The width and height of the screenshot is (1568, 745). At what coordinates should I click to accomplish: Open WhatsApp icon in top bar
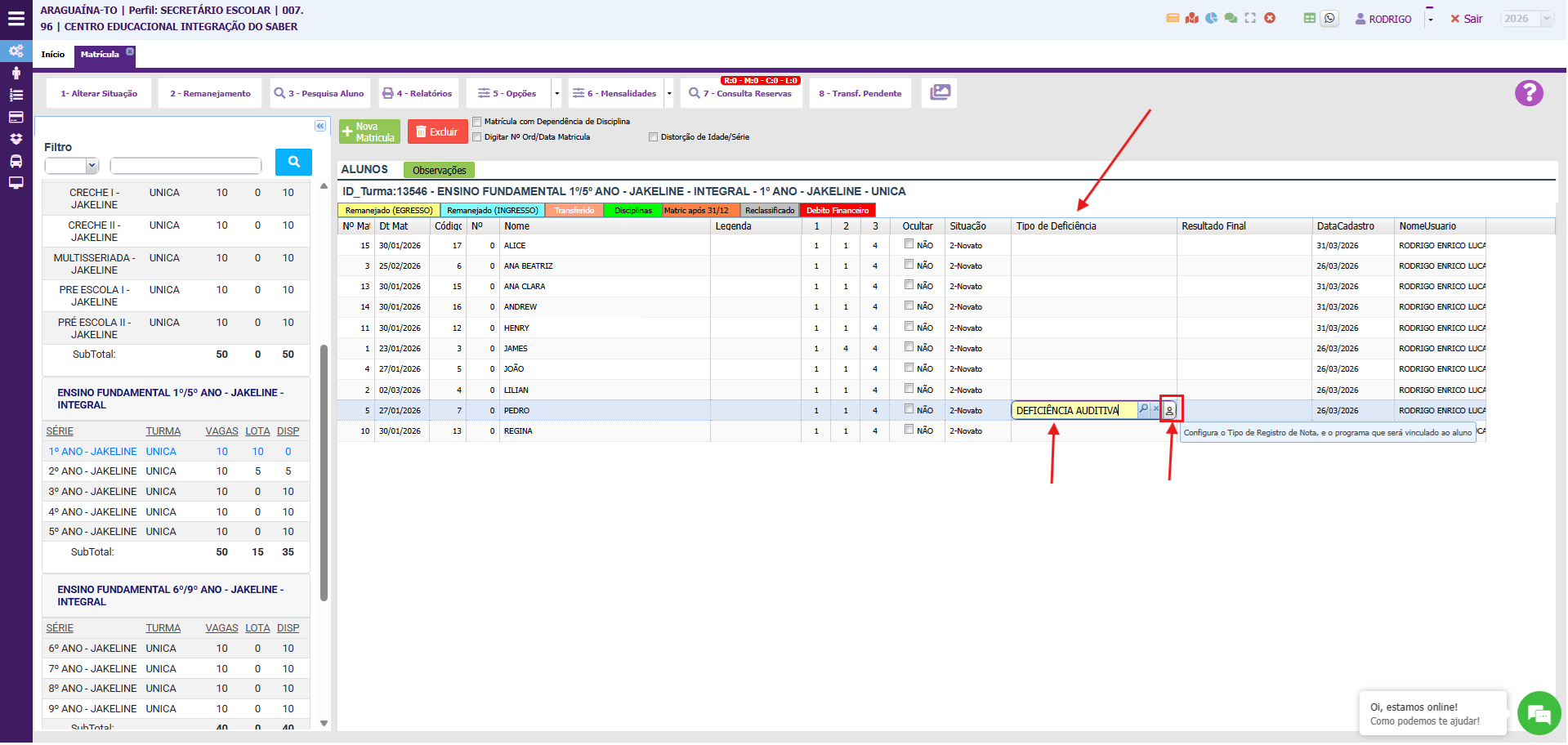[x=1330, y=18]
